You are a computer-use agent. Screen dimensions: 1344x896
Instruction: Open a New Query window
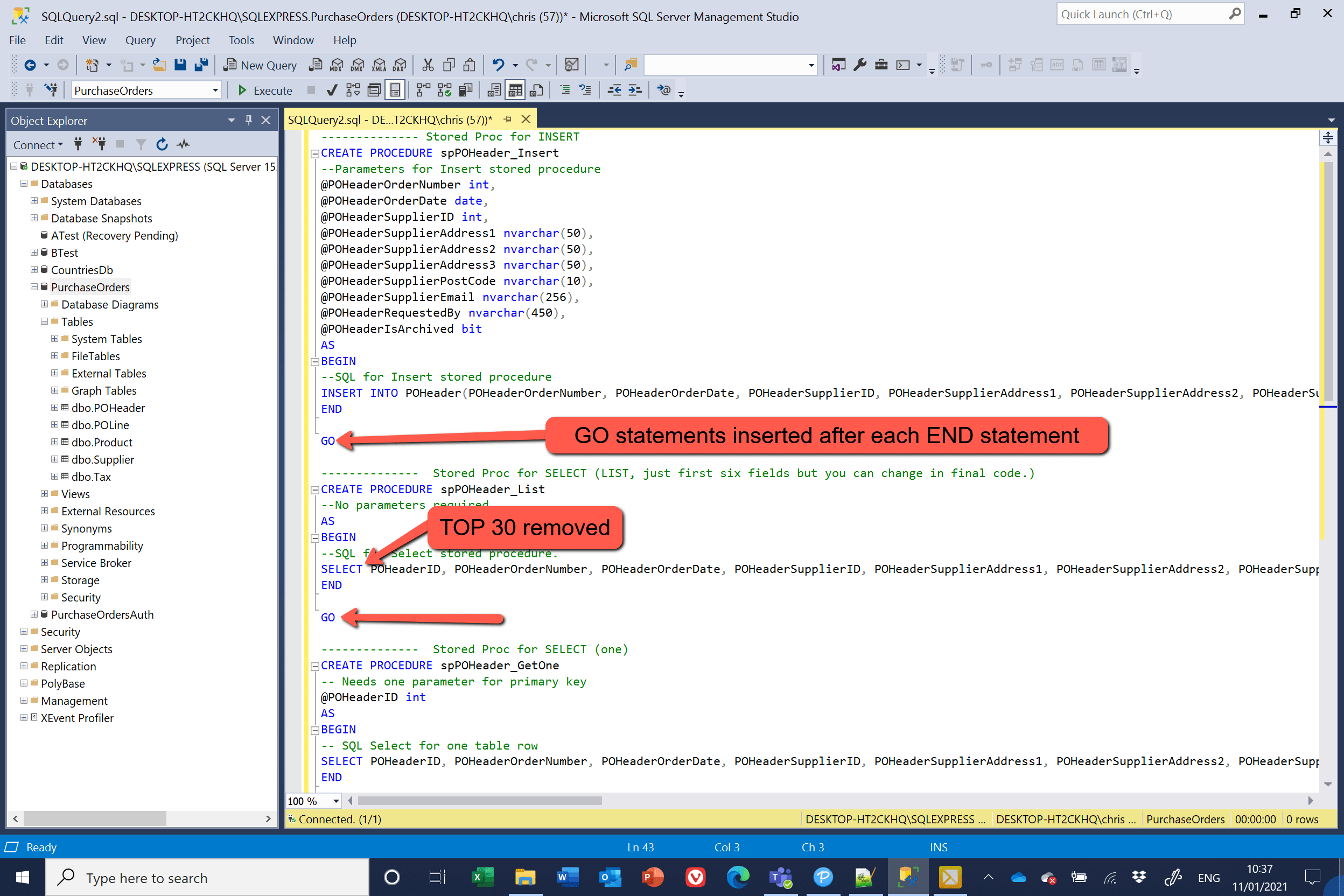click(x=260, y=65)
